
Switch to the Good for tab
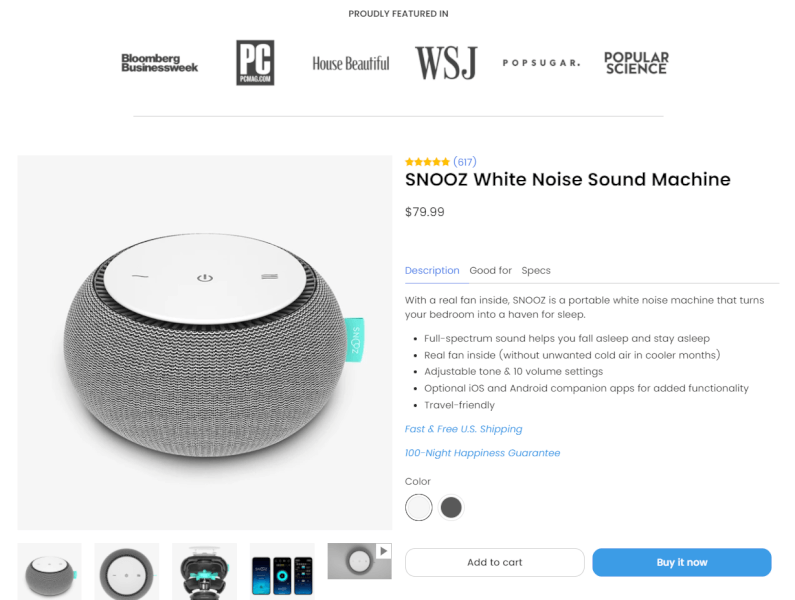click(x=490, y=270)
